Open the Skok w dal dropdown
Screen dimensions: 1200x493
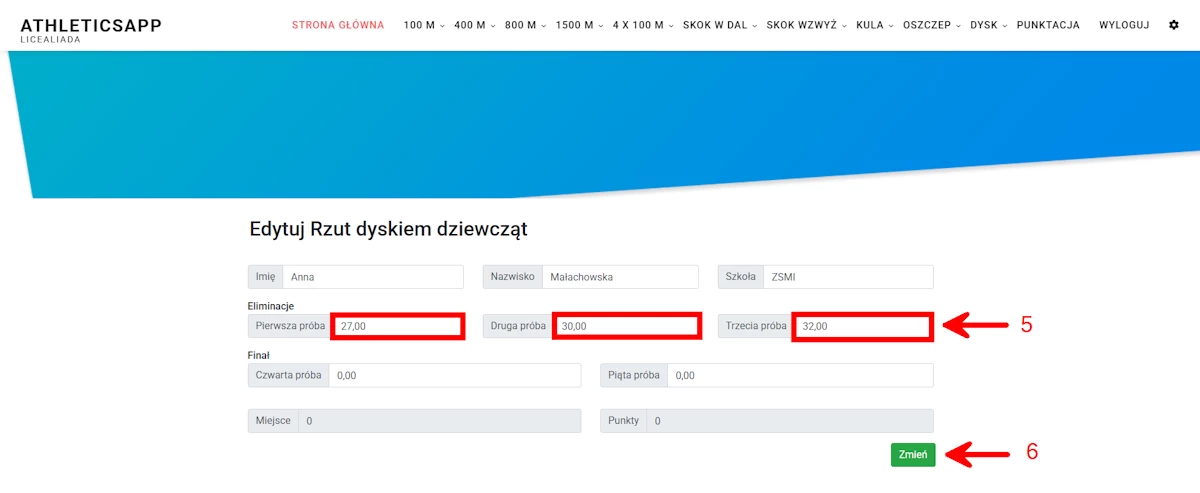pos(719,25)
